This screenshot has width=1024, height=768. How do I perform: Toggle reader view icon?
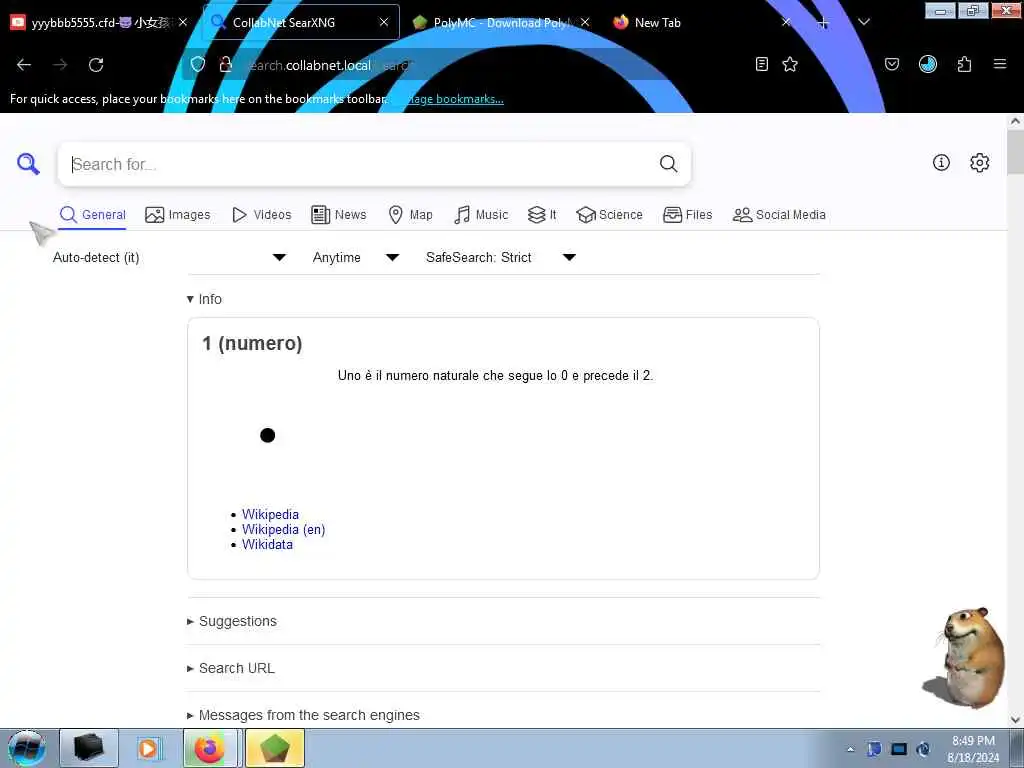click(761, 64)
